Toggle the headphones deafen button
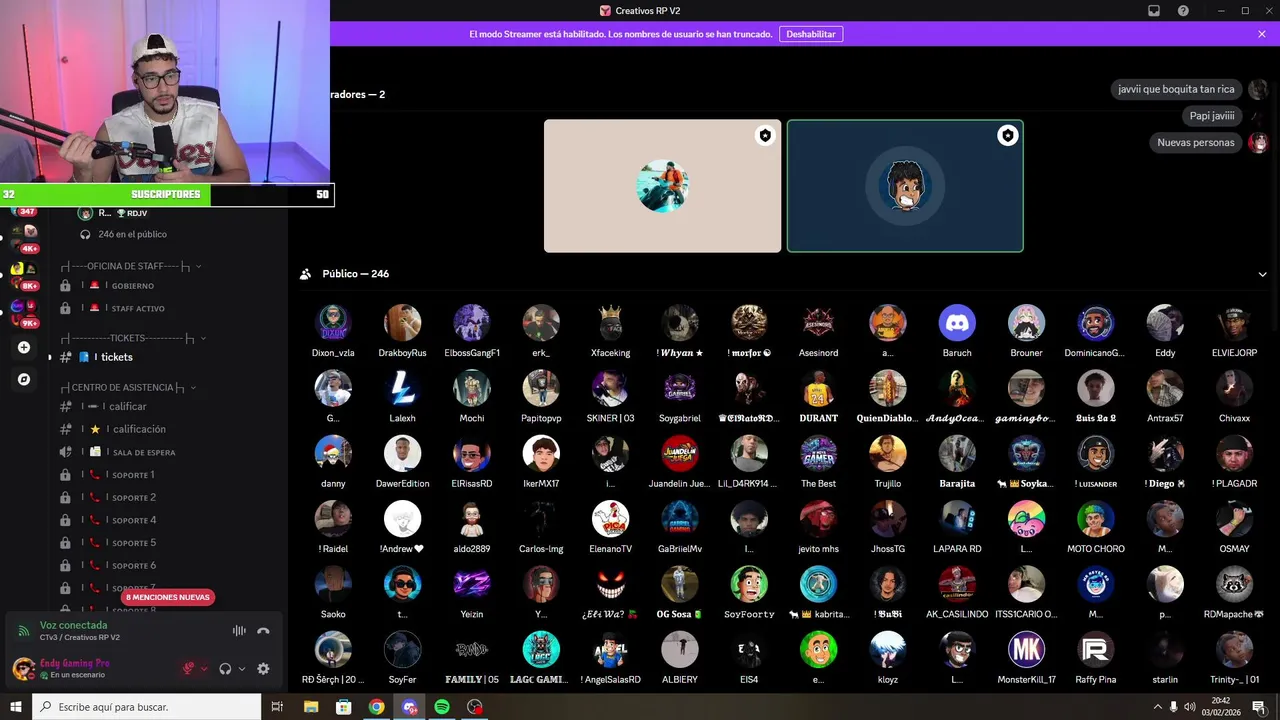The image size is (1280, 720). click(x=226, y=669)
